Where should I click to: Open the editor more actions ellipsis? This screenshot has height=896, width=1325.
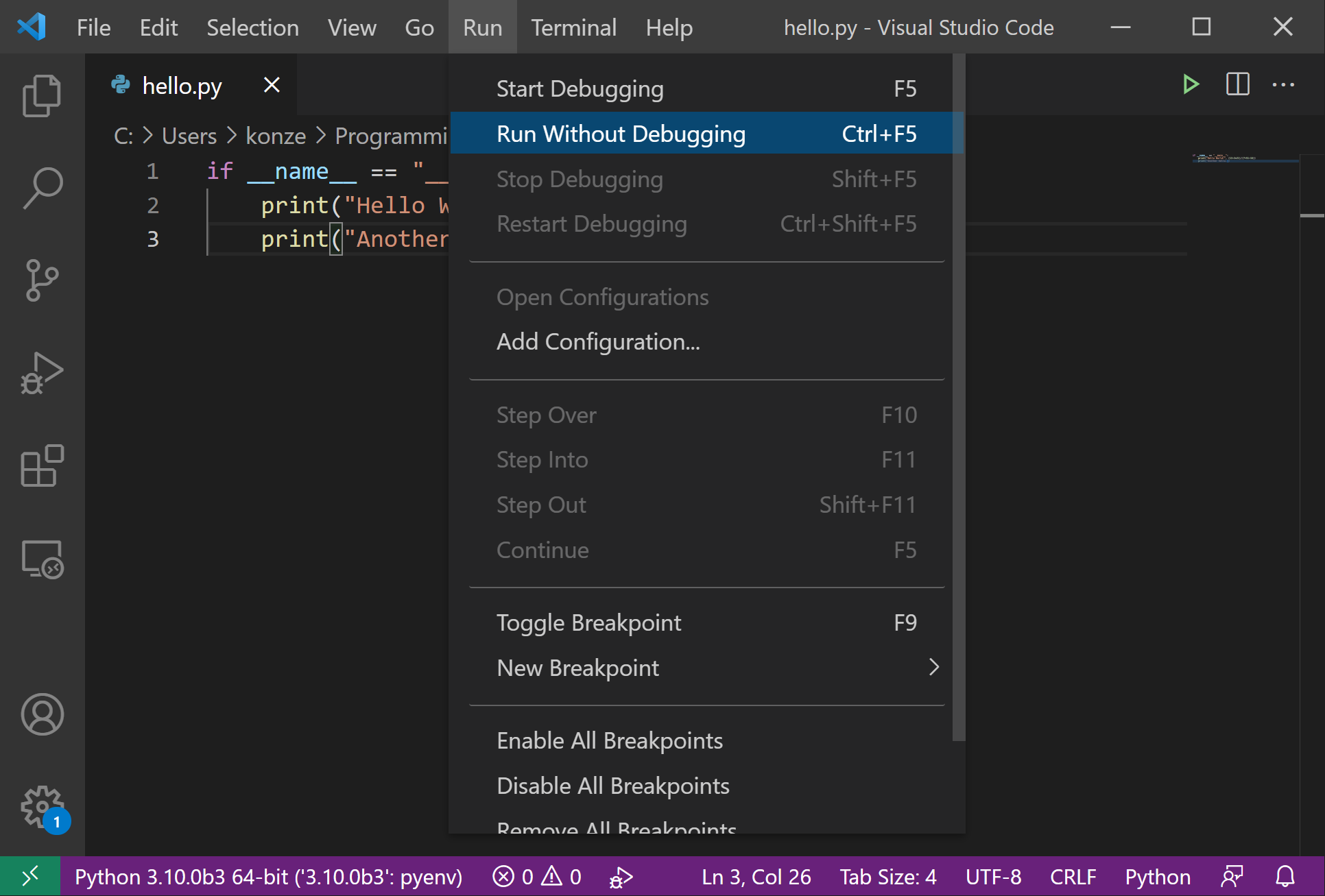click(x=1284, y=84)
